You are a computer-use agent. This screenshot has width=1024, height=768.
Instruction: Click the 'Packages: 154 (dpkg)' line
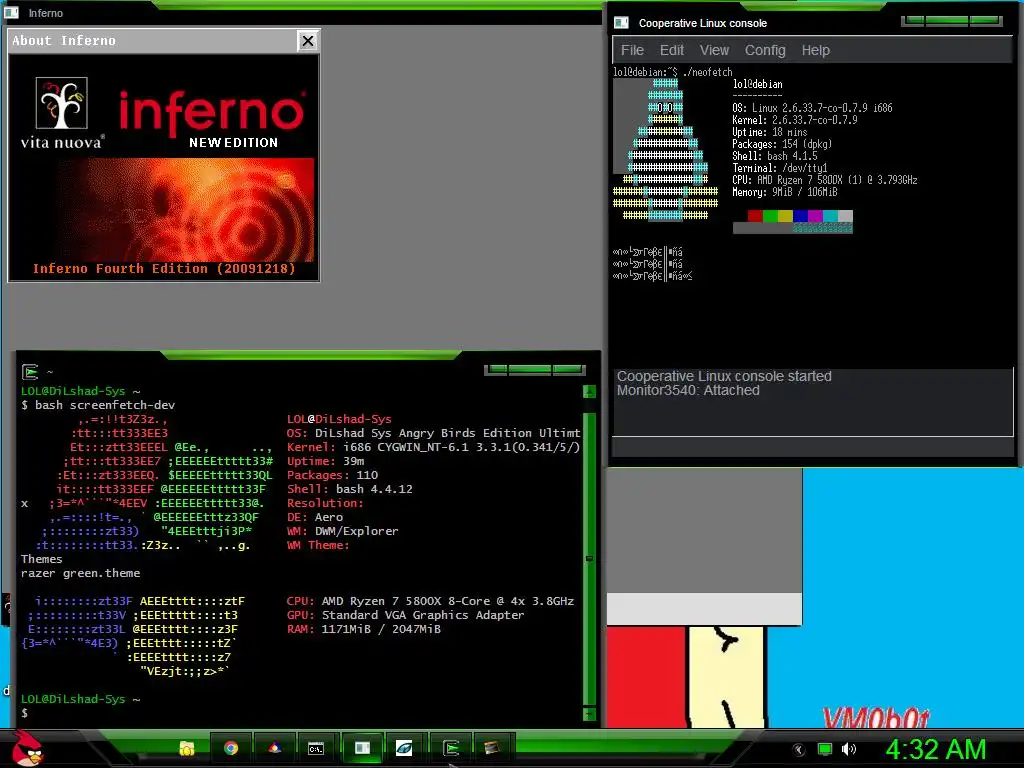tap(782, 144)
